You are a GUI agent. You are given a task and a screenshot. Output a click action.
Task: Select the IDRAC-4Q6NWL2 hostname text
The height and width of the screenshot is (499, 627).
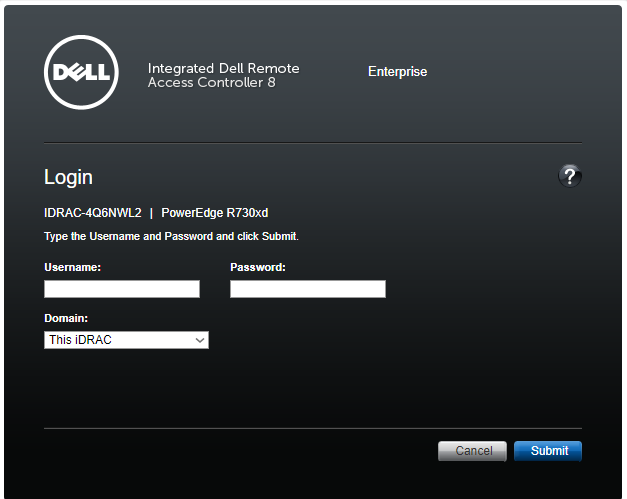93,213
